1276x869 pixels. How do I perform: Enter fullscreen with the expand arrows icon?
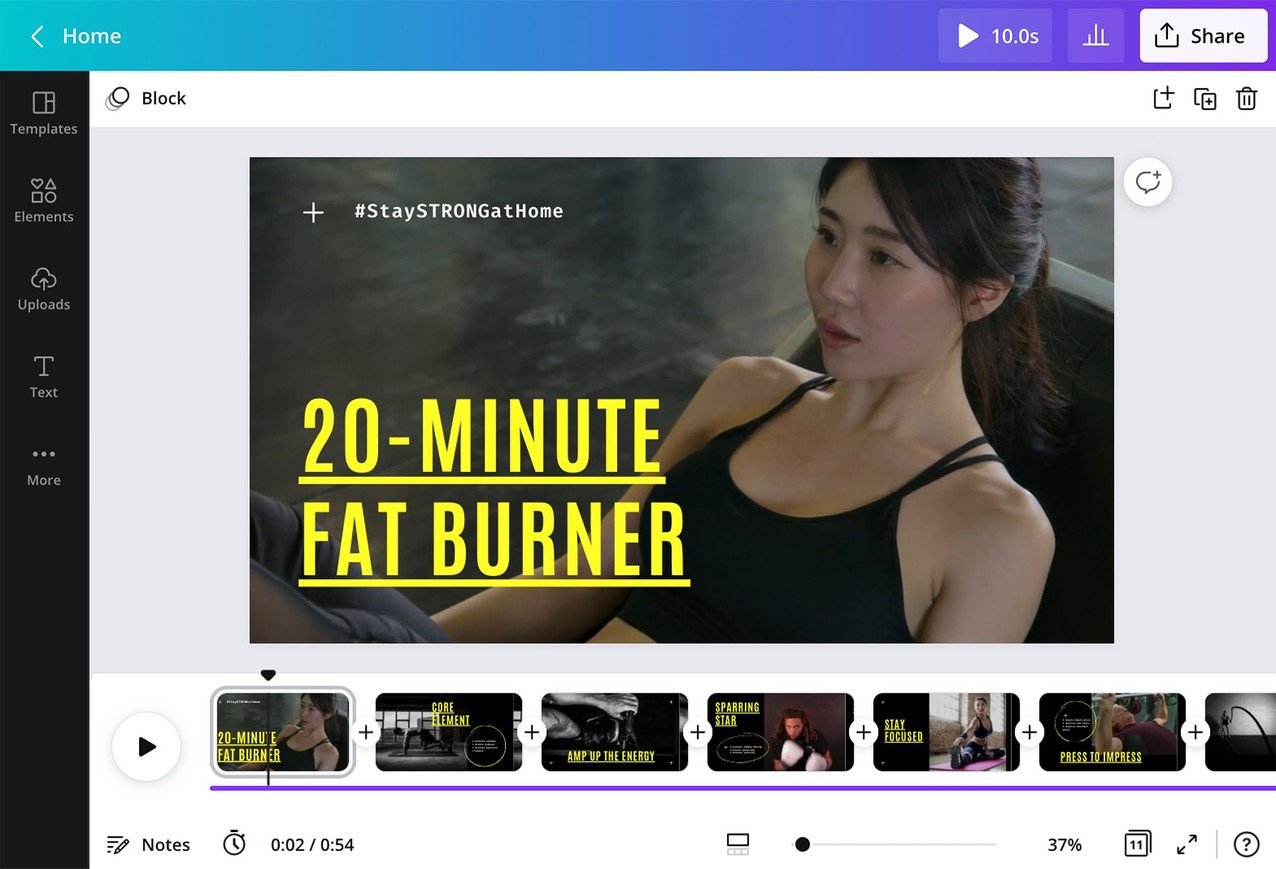1187,845
